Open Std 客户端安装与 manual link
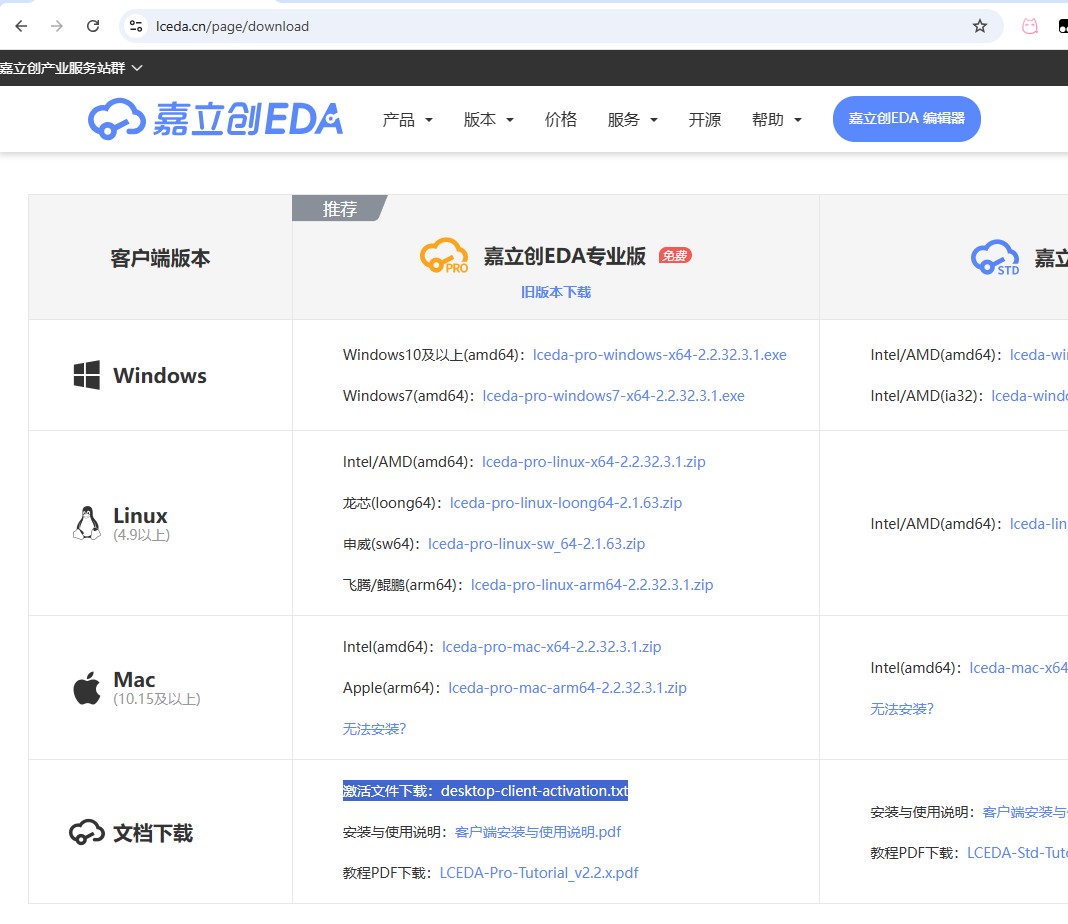 click(1024, 812)
